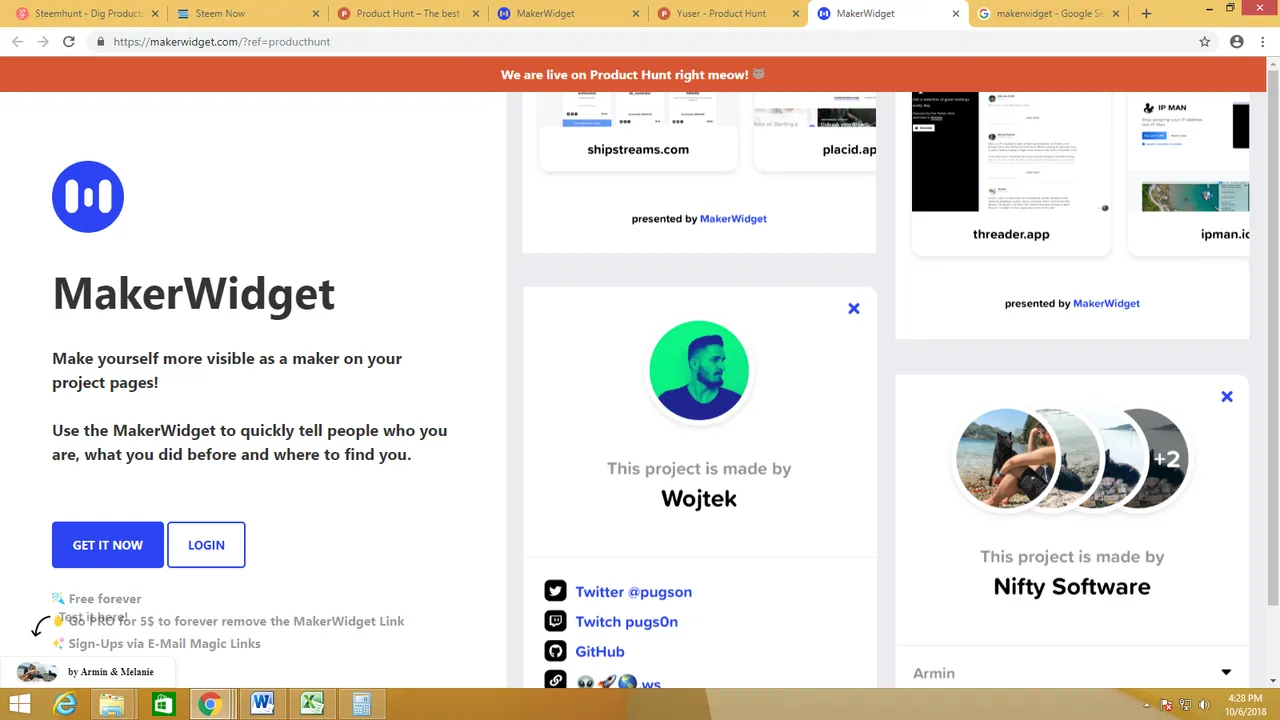Open the threader.app project card
Image resolution: width=1280 pixels, height=720 pixels.
[1011, 173]
